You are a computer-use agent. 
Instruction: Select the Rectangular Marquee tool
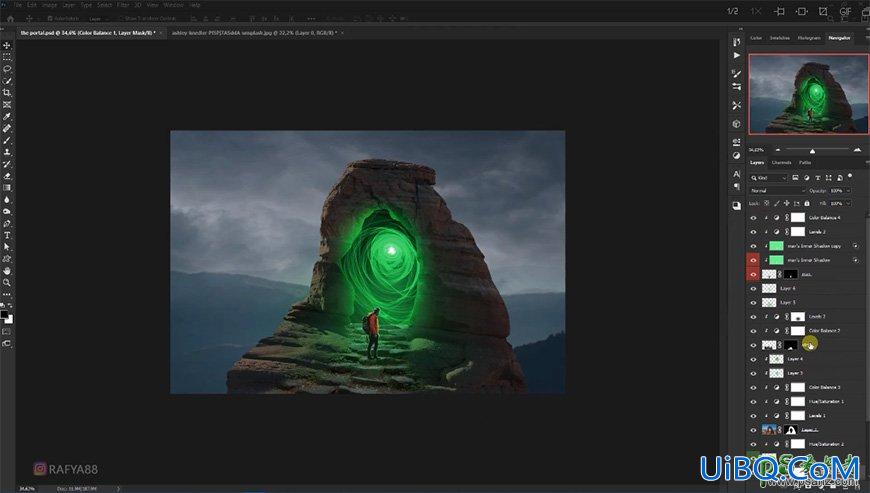click(7, 57)
